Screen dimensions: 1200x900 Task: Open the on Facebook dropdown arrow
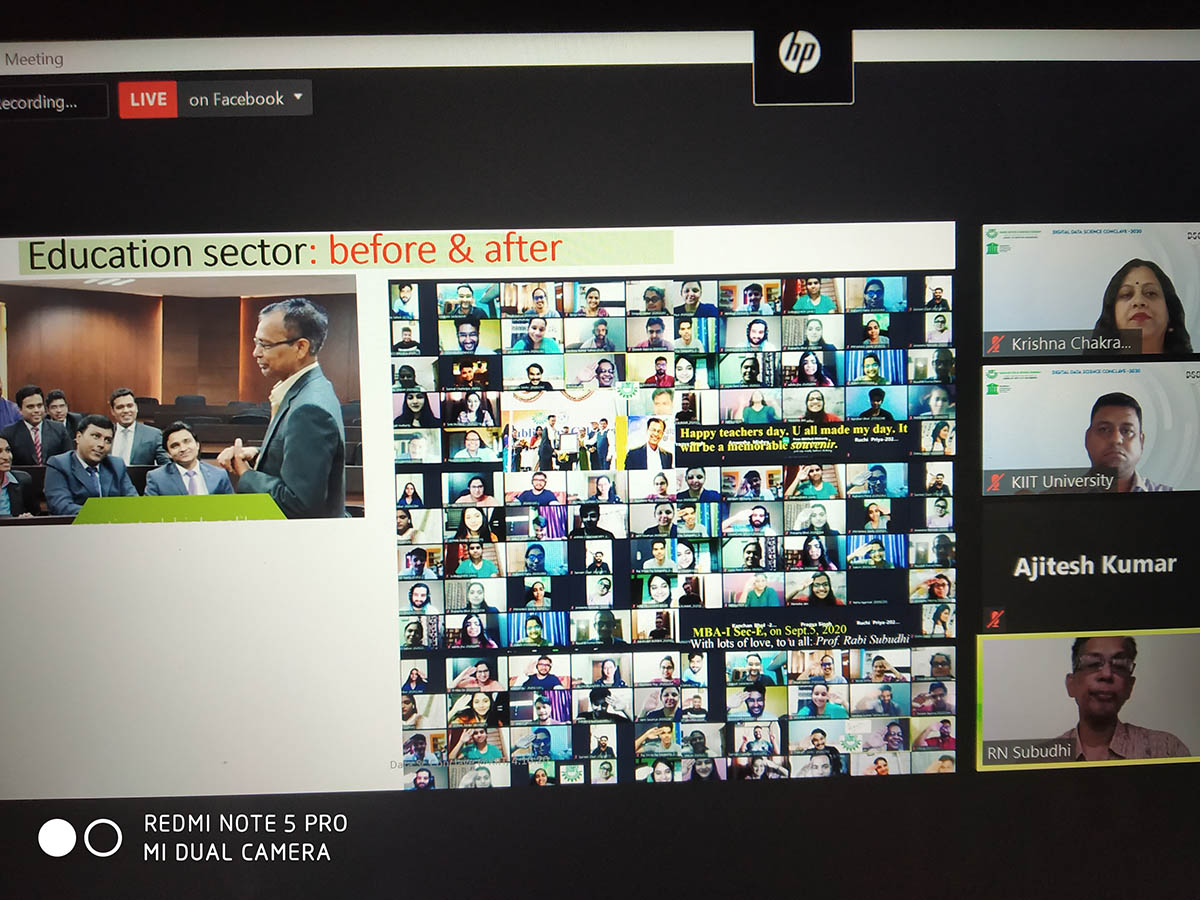[298, 98]
